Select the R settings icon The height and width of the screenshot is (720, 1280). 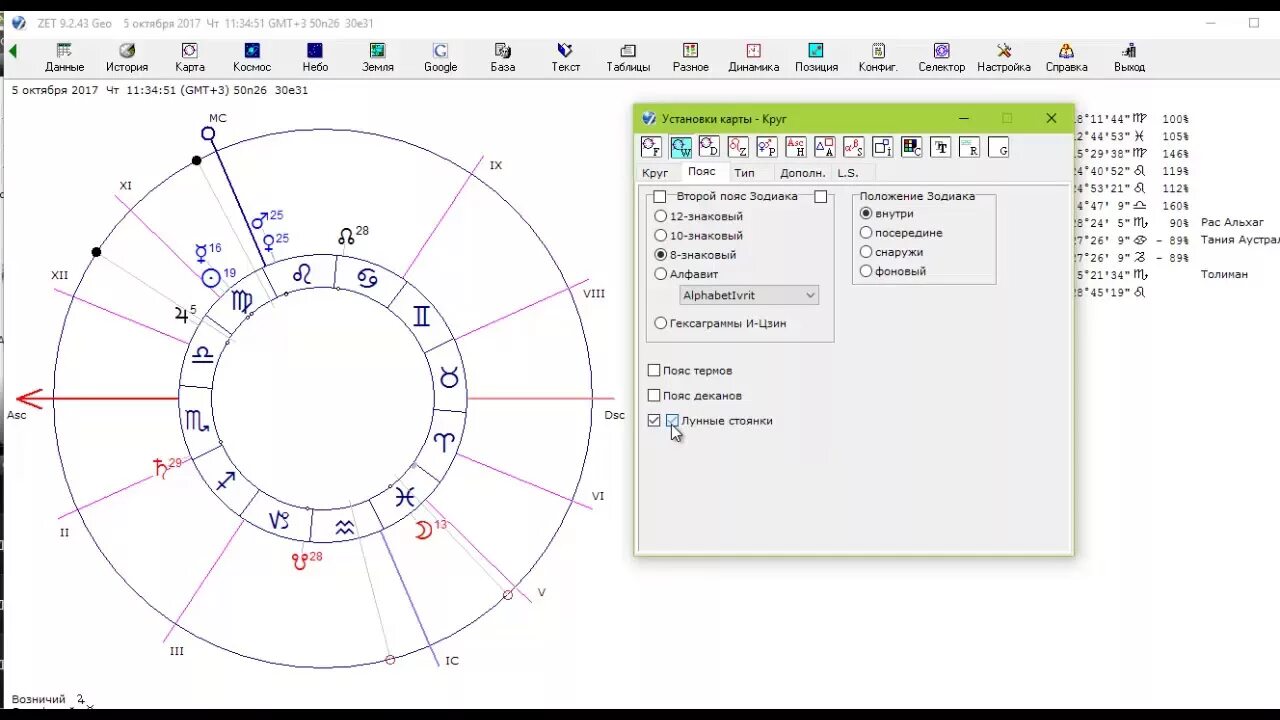click(x=970, y=147)
